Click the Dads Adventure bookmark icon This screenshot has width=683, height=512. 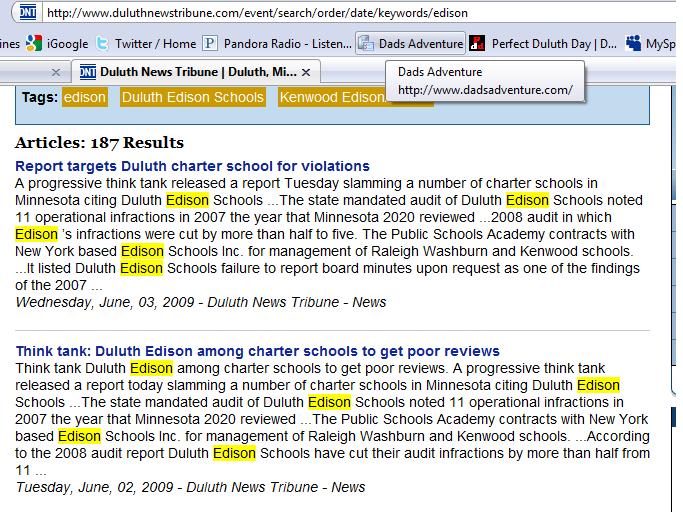pyautogui.click(x=365, y=44)
